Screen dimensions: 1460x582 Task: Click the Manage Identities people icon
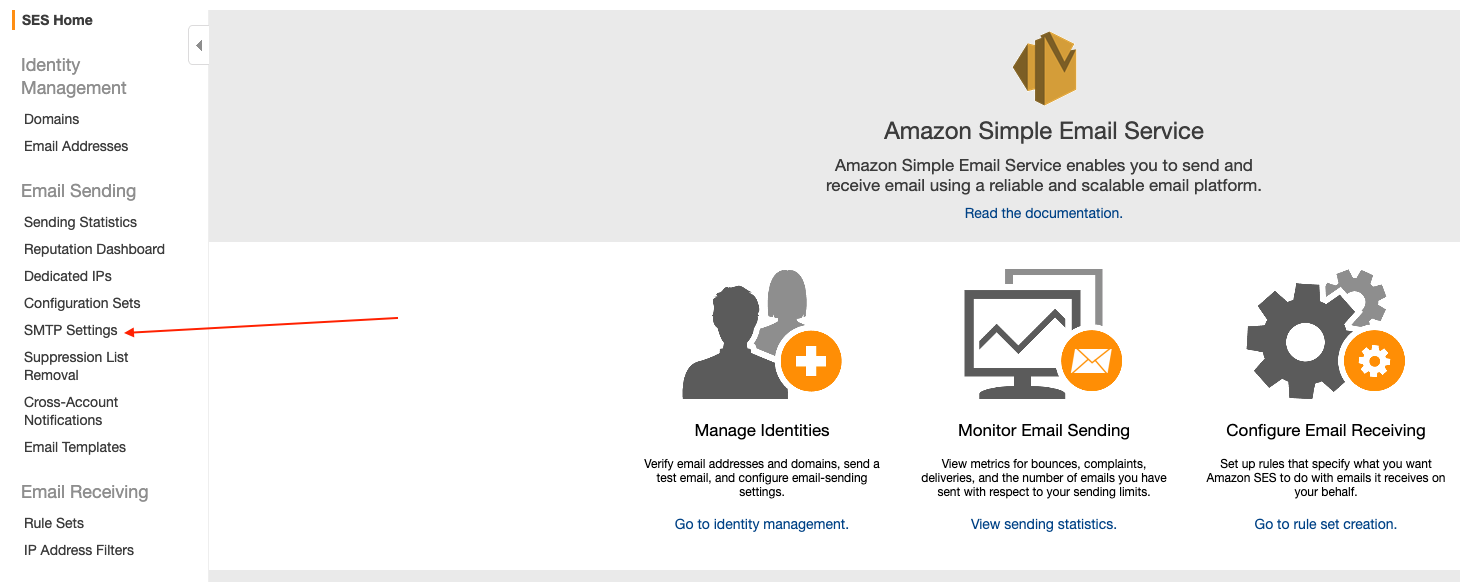tap(761, 335)
